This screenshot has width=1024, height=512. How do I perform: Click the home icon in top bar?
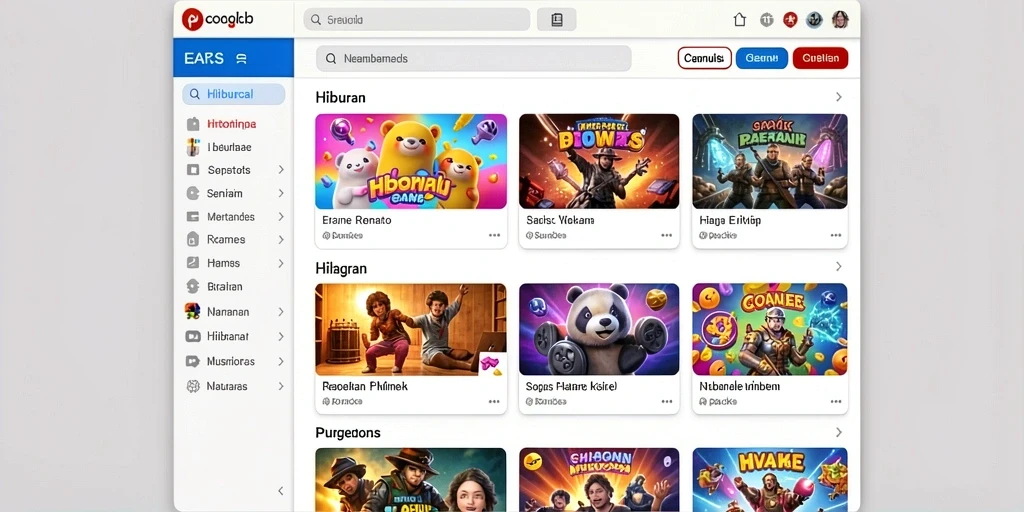739,20
